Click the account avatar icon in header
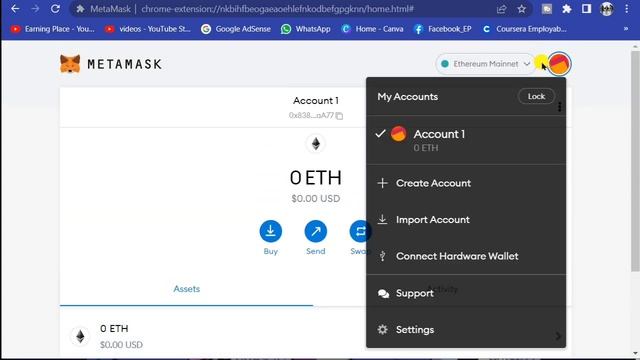This screenshot has height=360, width=640. click(x=559, y=64)
